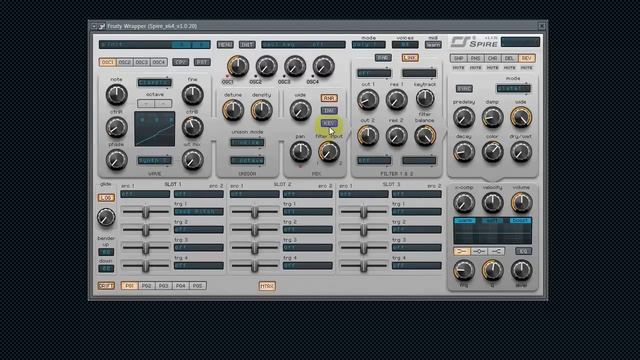Viewport: 640px width, 360px height.
Task: Open the top bar polyphony mode dropdown
Action: 369,44
